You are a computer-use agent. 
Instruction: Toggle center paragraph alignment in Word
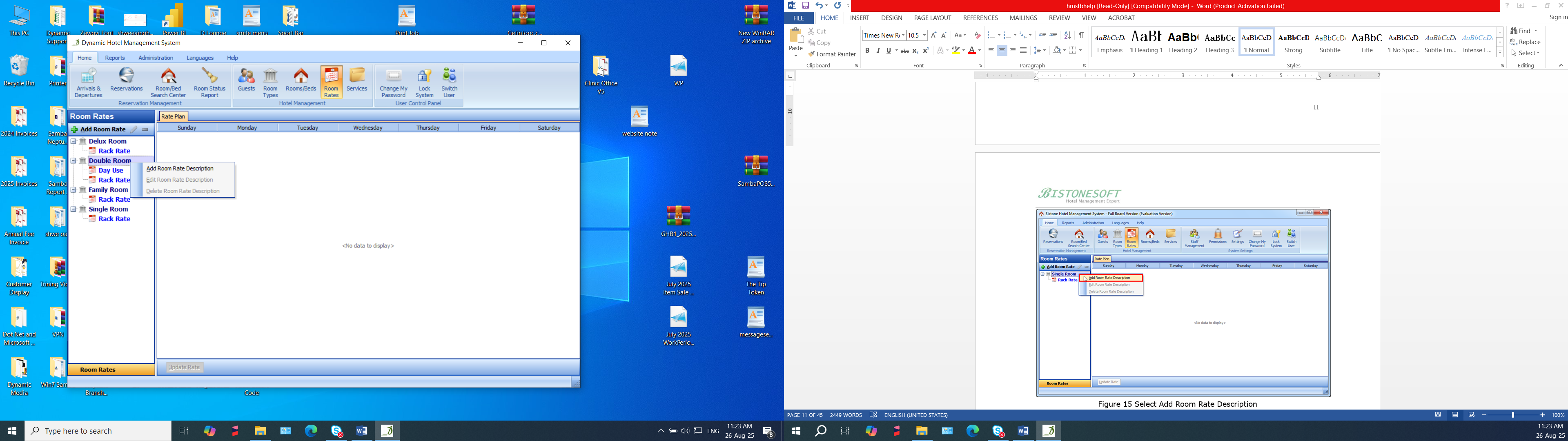(1001, 51)
